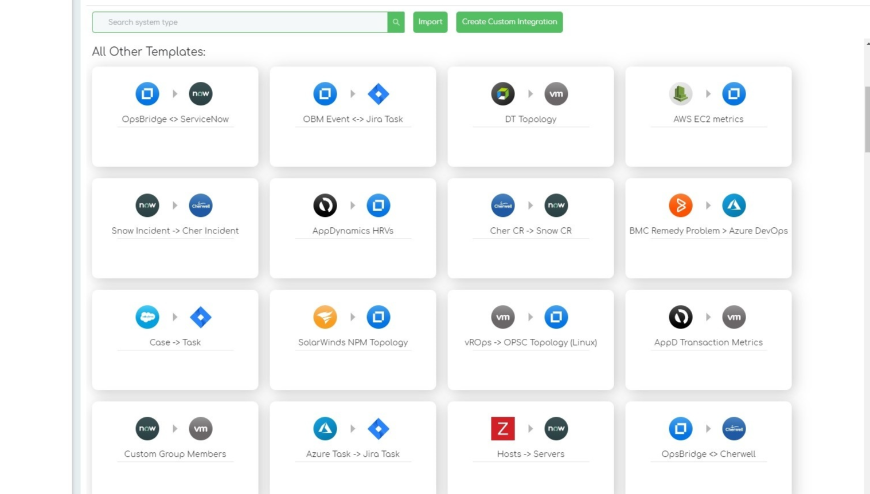This screenshot has width=870, height=494.
Task: Click ServiceNow icon in Custom Group Members card
Action: (147, 429)
